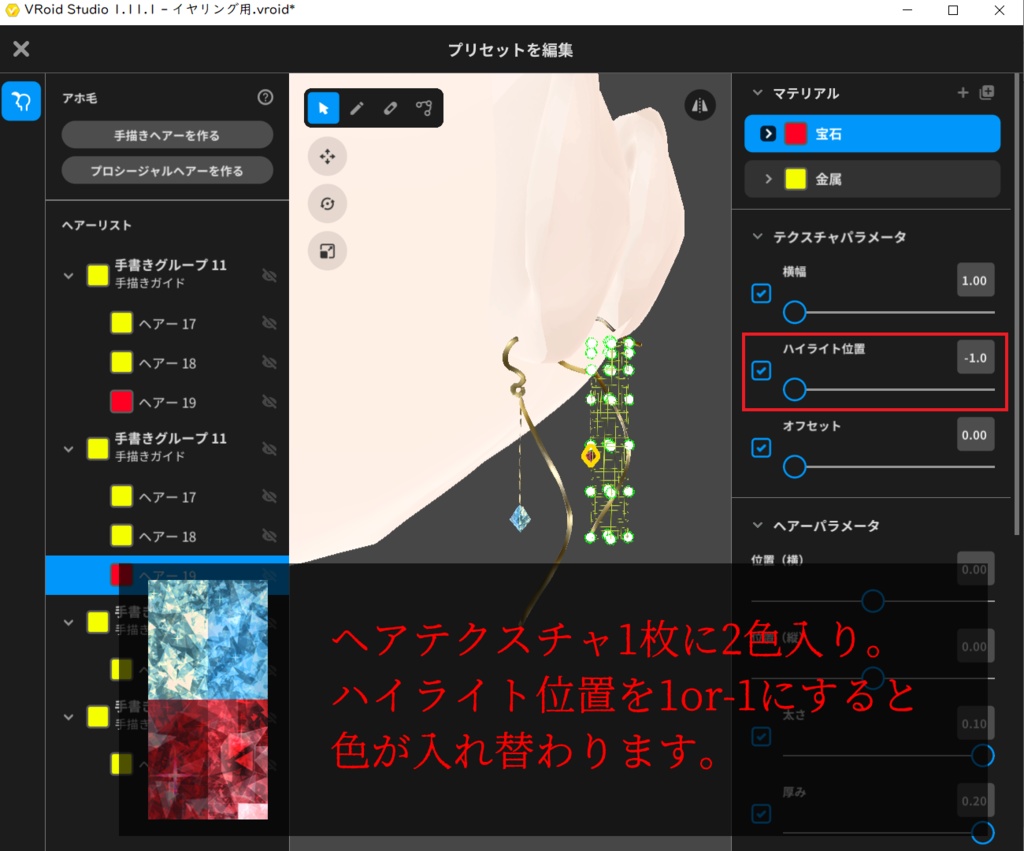The image size is (1024, 851).
Task: Click the rotate camera icon
Action: [325, 204]
